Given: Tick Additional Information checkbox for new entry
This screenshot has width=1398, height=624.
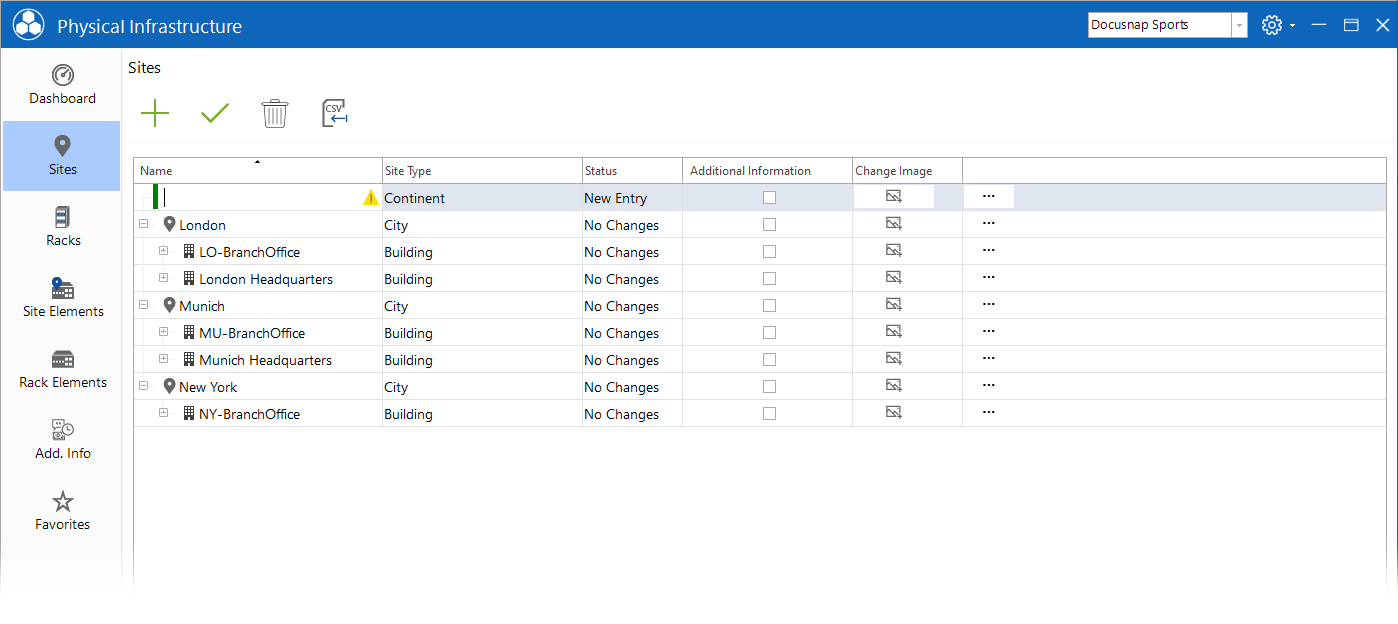Looking at the screenshot, I should [x=769, y=198].
